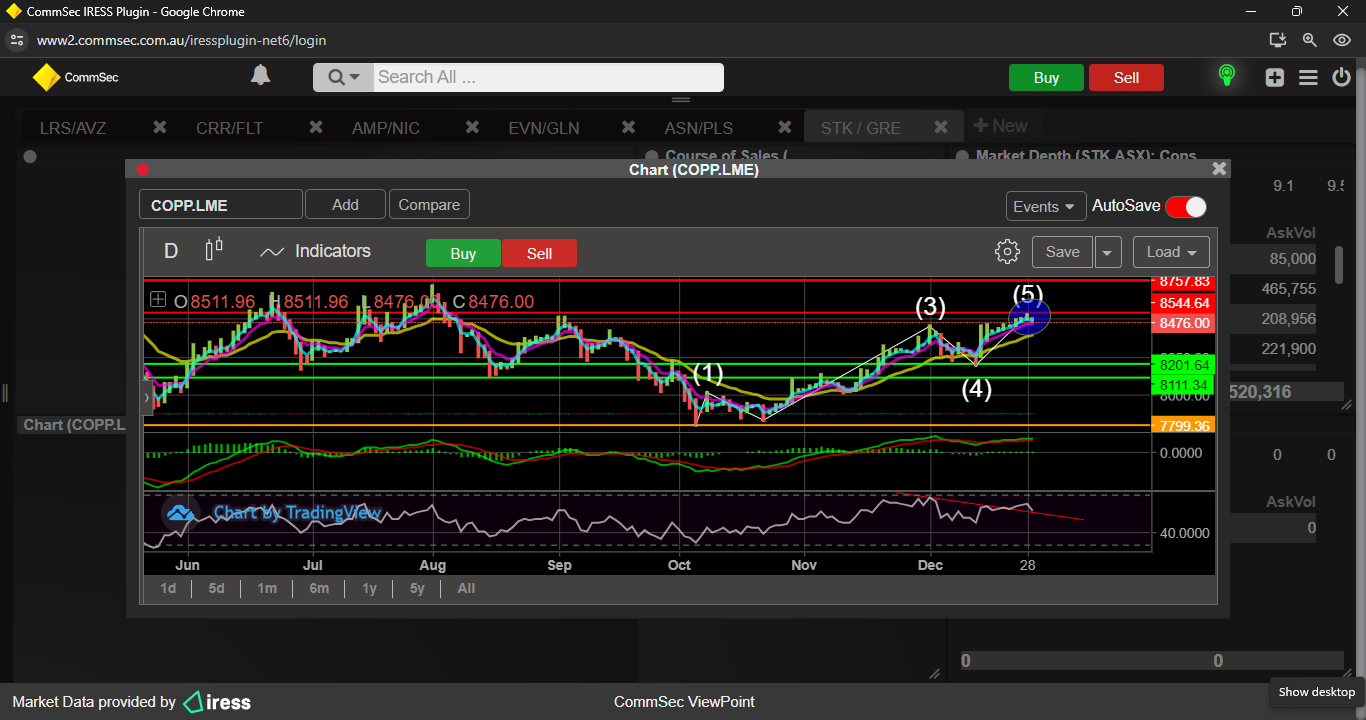This screenshot has width=1366, height=720.
Task: Open the notifications bell
Action: [260, 76]
